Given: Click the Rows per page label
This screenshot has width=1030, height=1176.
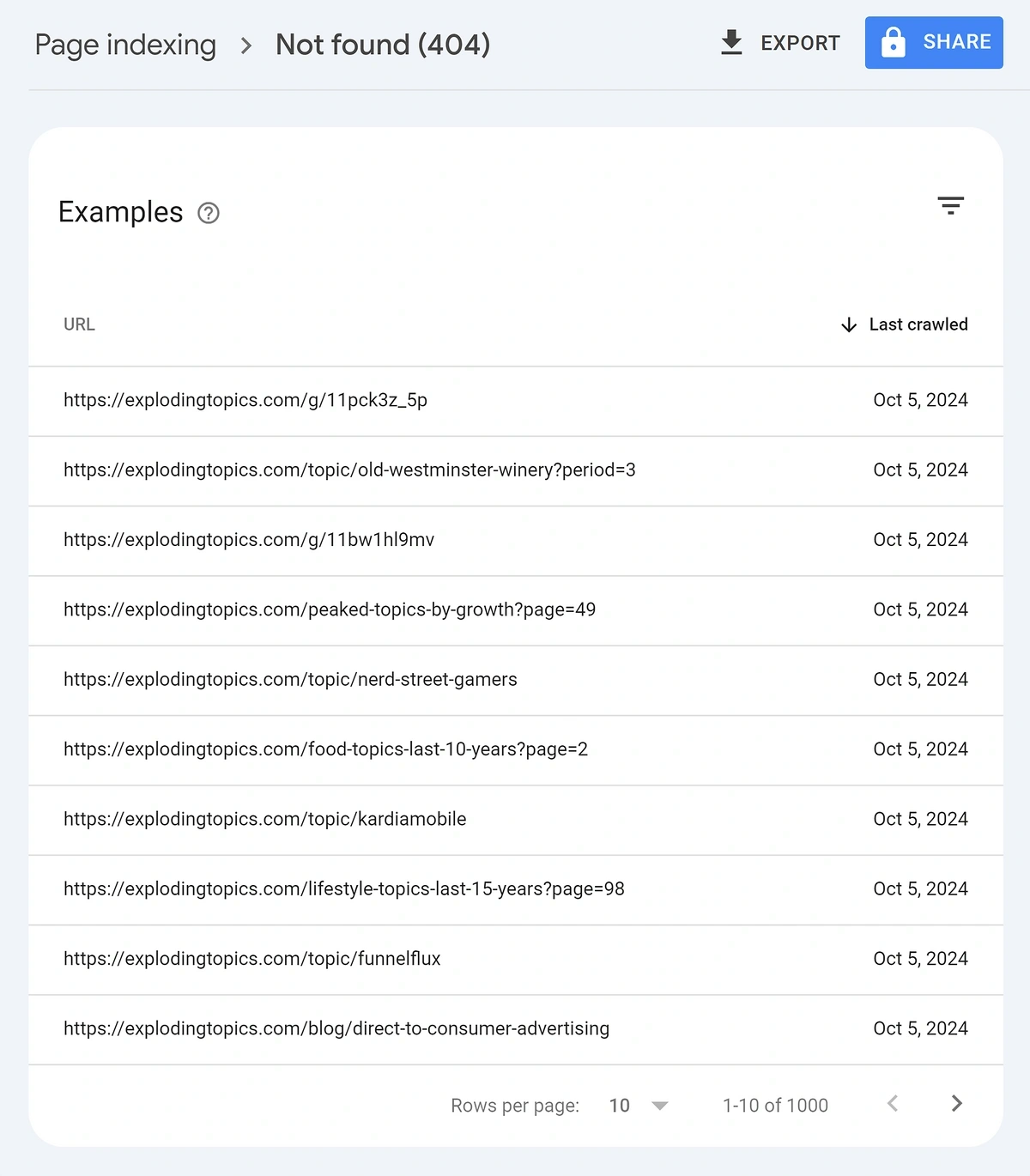Looking at the screenshot, I should (x=515, y=1106).
